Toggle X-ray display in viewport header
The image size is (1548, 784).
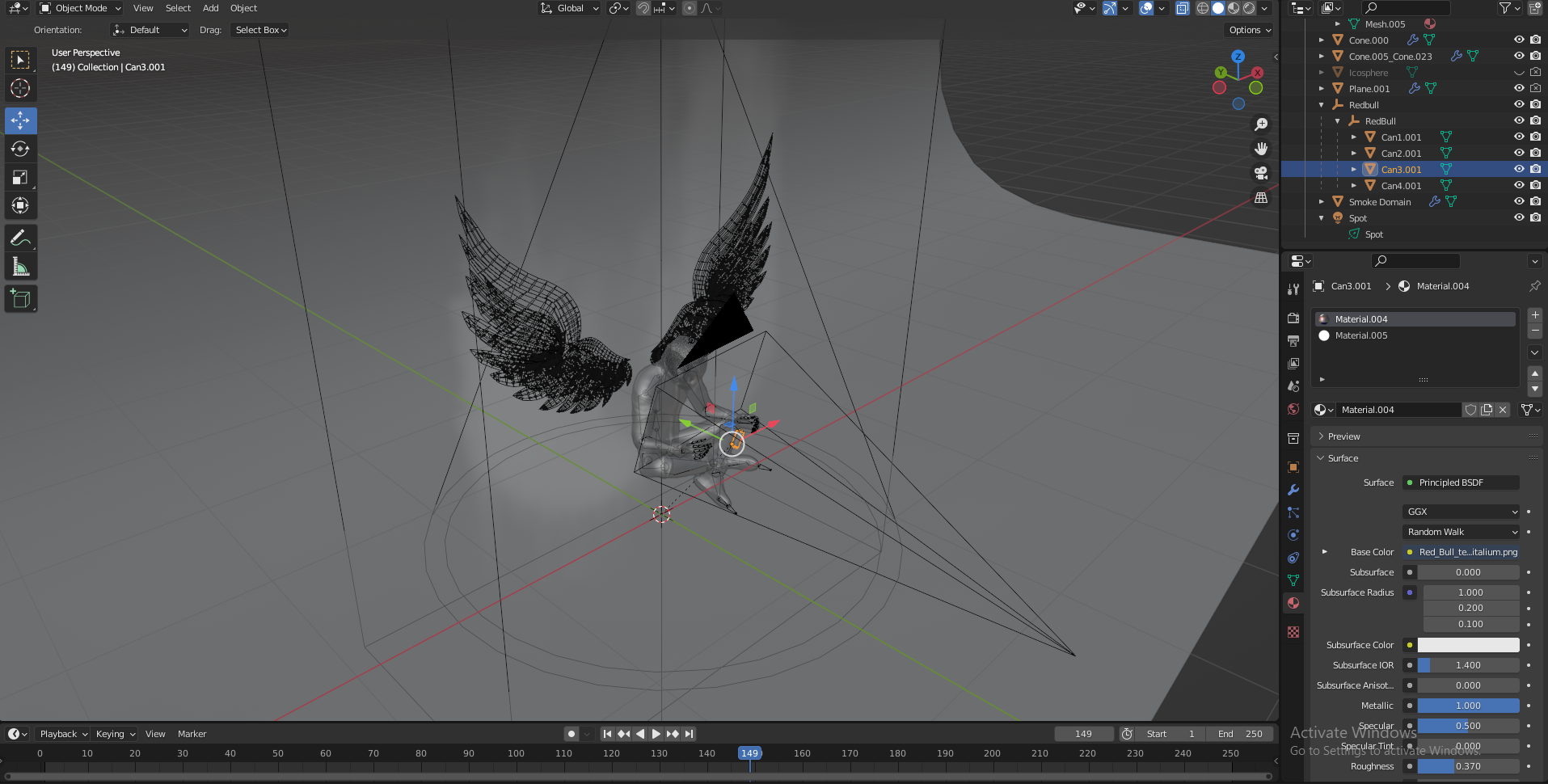[x=1183, y=8]
